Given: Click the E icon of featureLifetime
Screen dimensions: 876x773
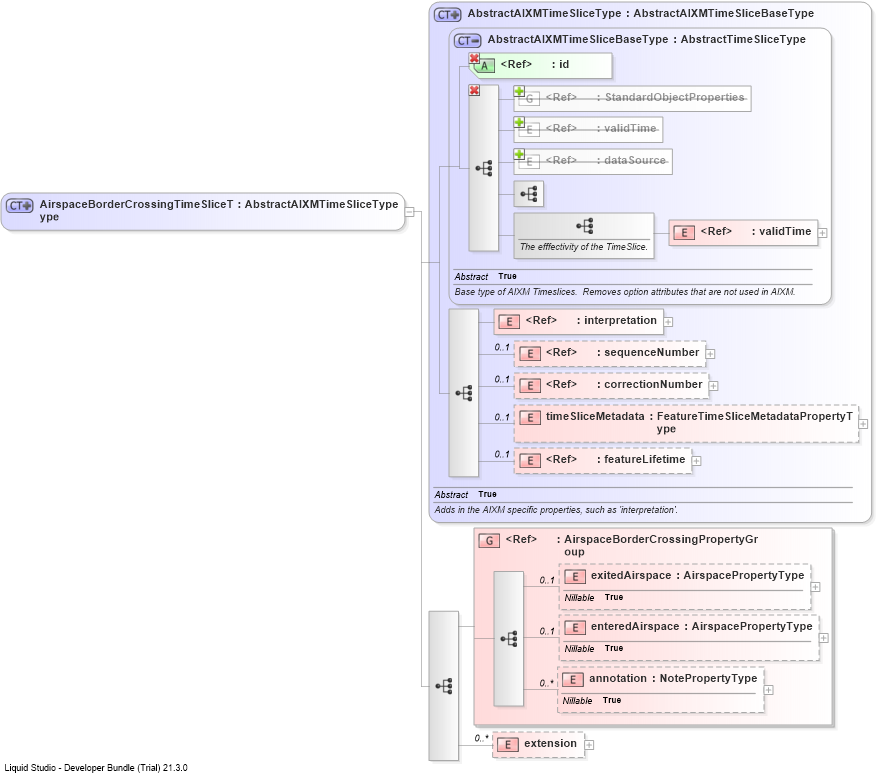Looking at the screenshot, I should (x=530, y=461).
